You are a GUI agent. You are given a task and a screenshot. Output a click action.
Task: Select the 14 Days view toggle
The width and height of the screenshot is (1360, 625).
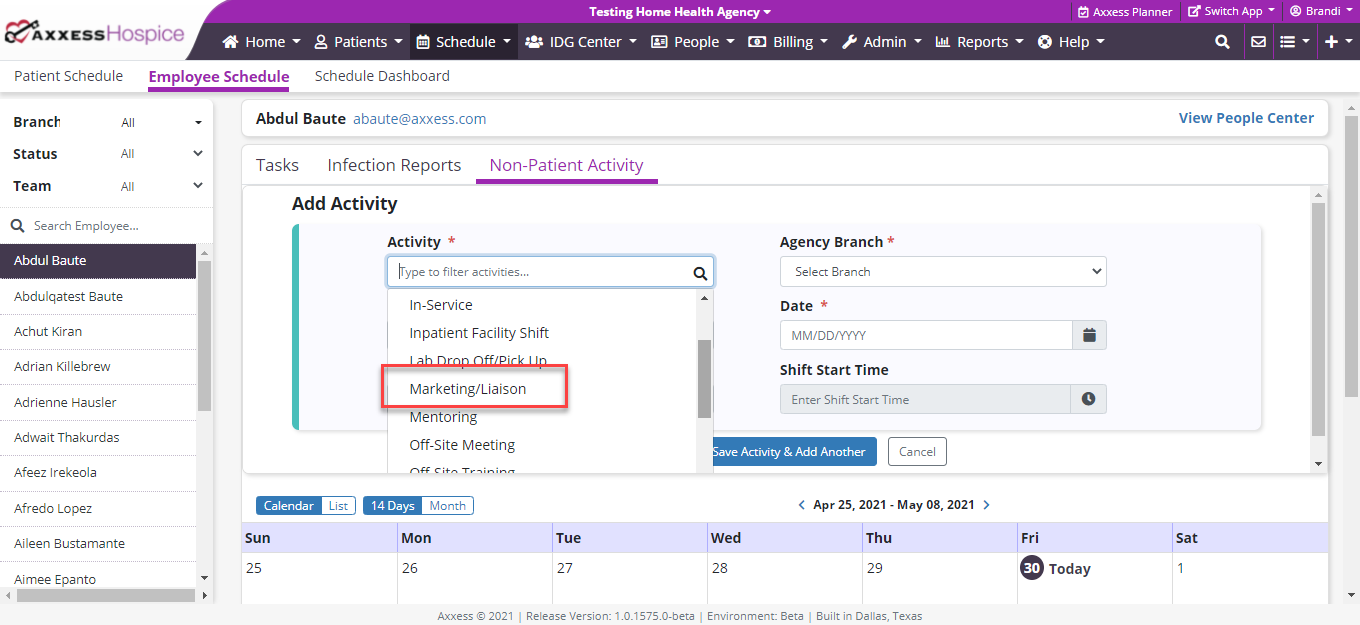coord(392,506)
